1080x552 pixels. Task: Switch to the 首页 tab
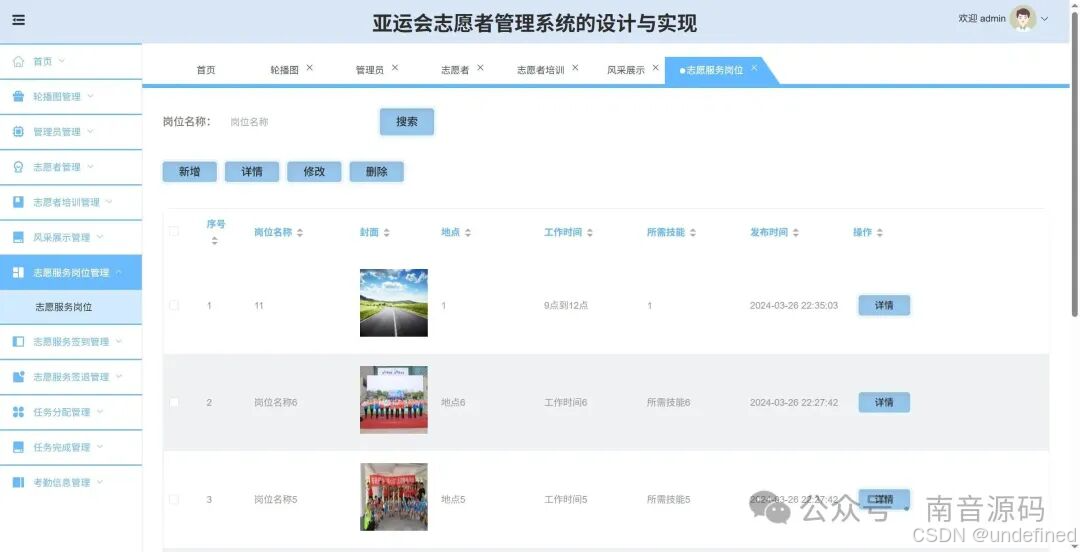pos(205,70)
